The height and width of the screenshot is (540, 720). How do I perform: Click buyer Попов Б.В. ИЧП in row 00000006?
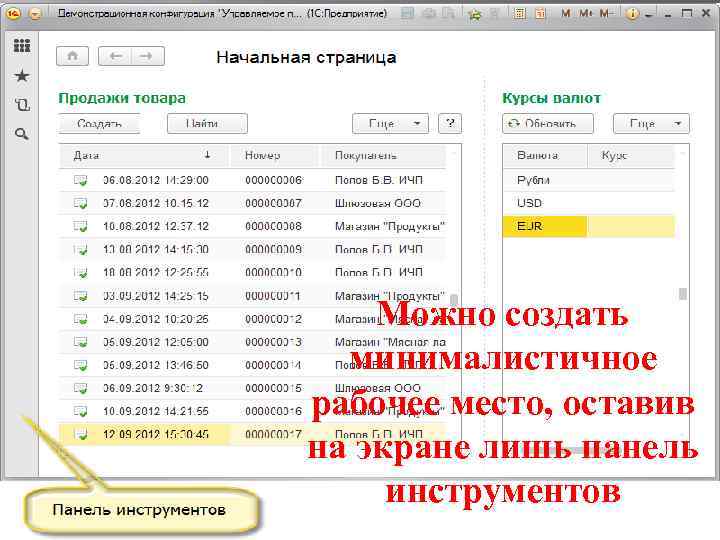tap(379, 180)
